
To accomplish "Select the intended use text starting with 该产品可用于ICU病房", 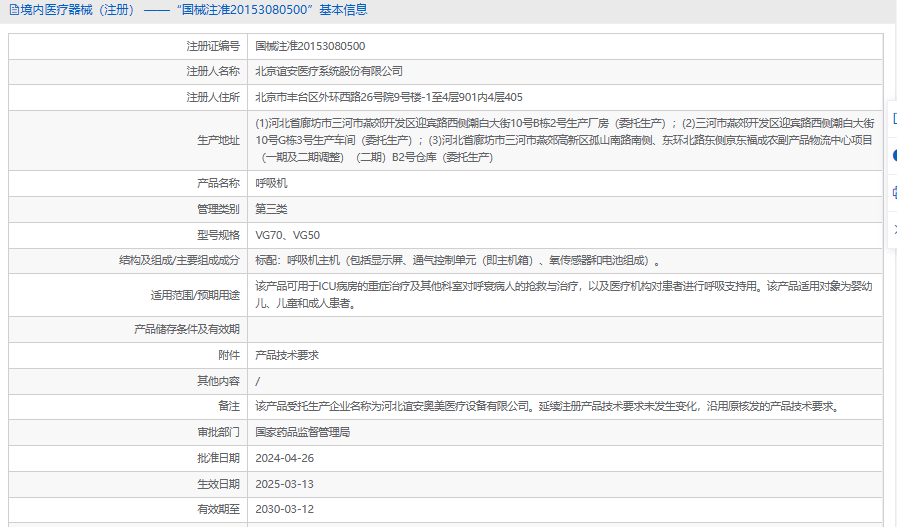I will click(x=563, y=295).
